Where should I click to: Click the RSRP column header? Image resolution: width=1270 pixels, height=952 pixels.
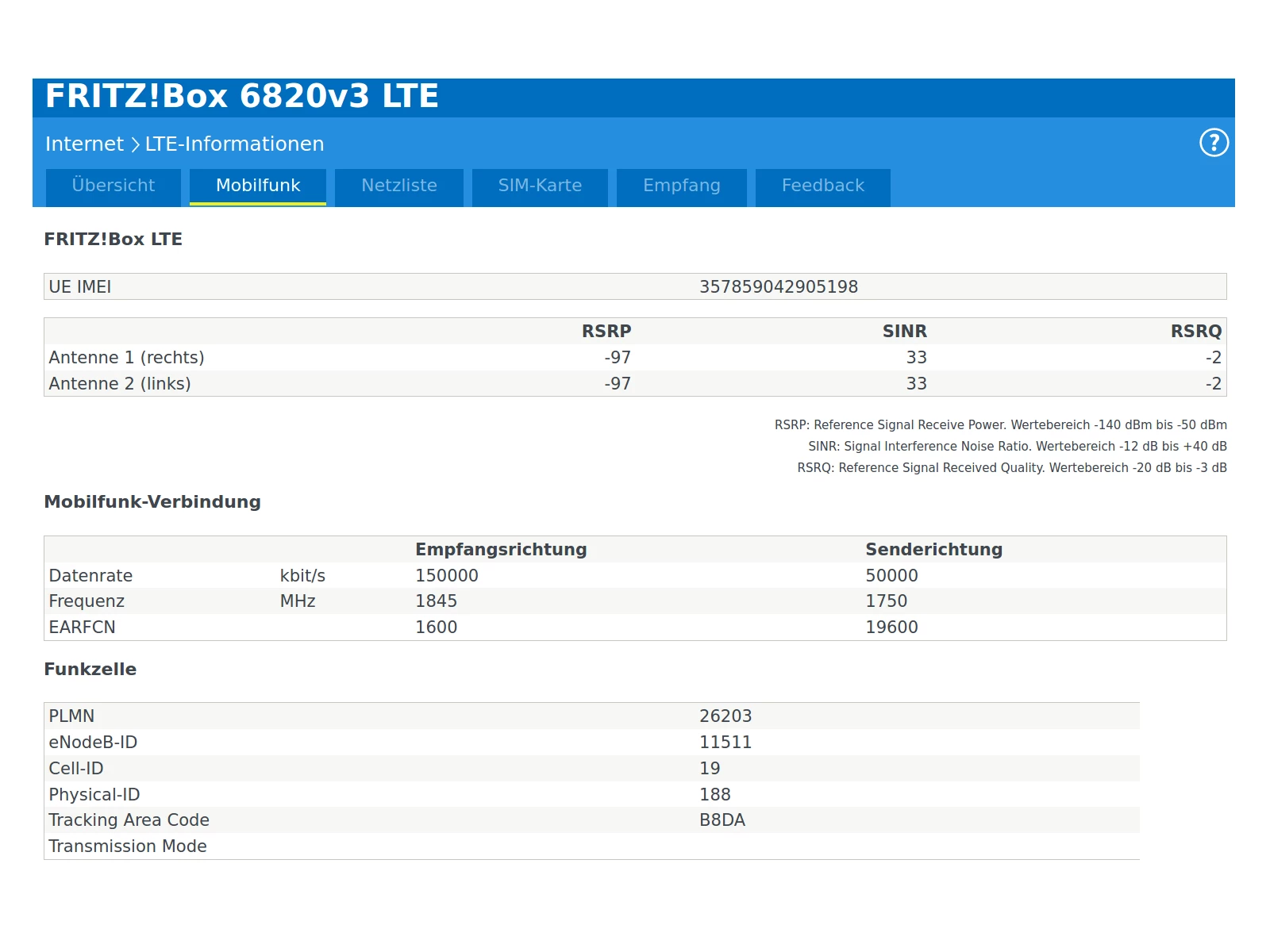606,332
